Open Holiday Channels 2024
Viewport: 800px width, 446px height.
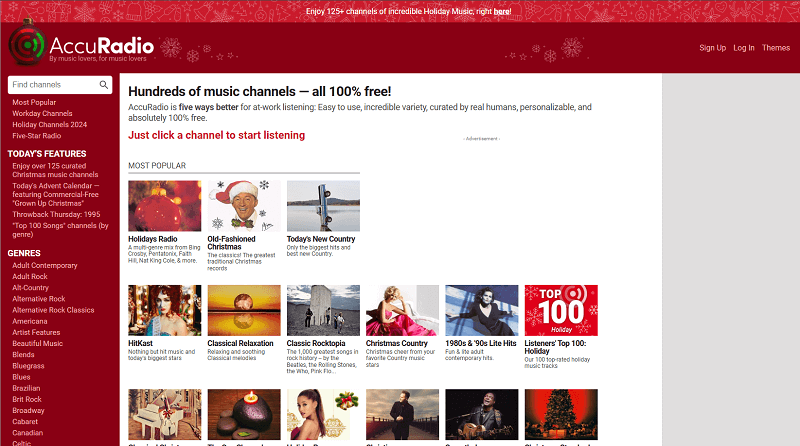tap(49, 125)
